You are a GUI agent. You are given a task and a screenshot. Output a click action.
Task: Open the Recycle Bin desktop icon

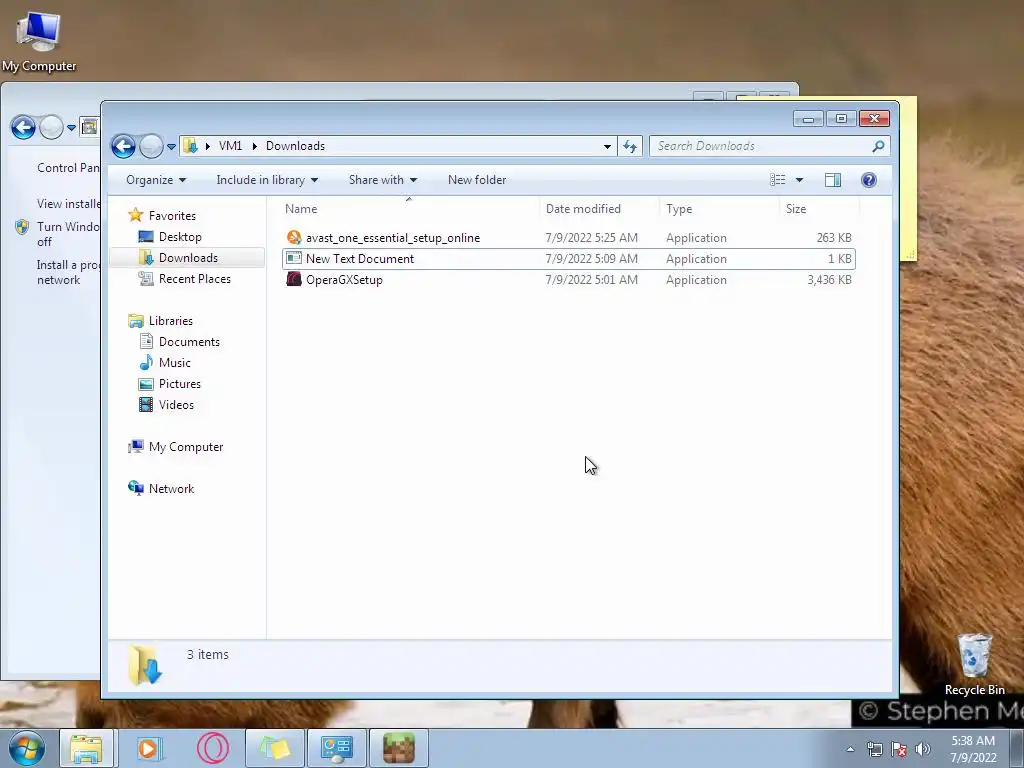click(x=974, y=663)
